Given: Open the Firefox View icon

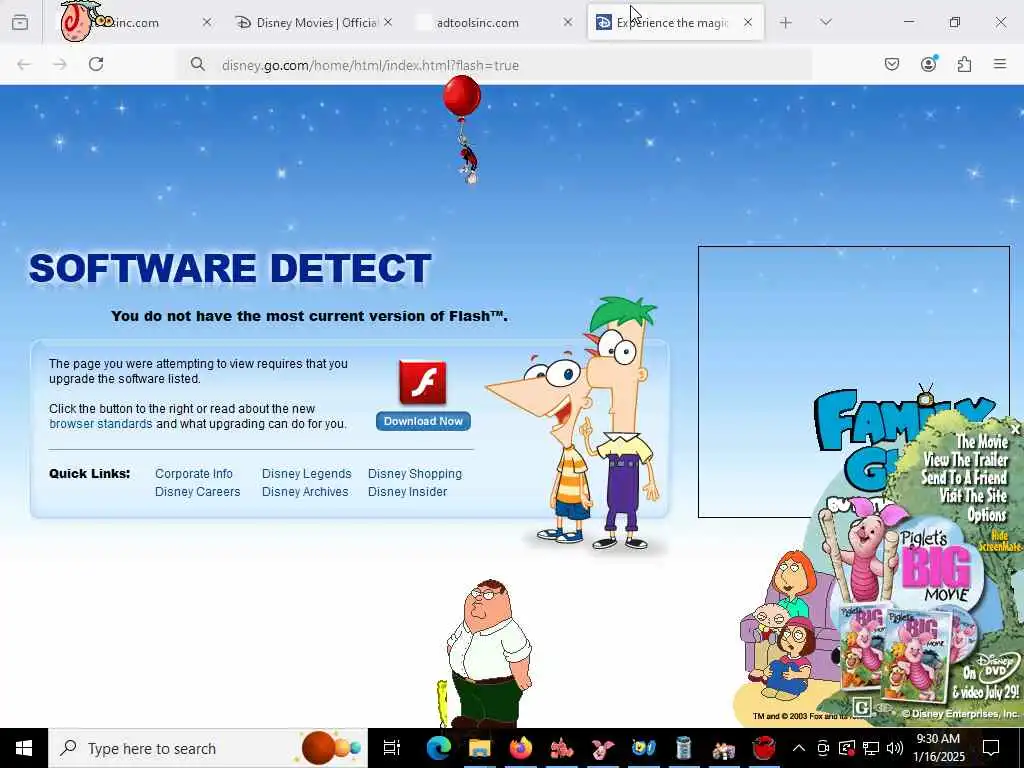Looking at the screenshot, I should pyautogui.click(x=20, y=22).
